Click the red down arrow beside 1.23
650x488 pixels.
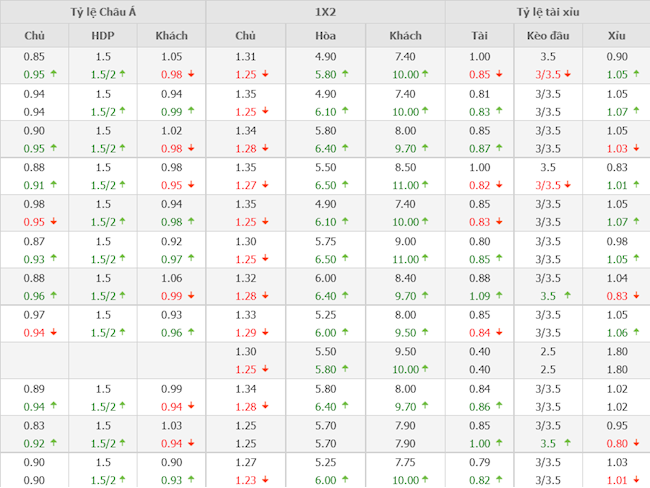click(266, 480)
